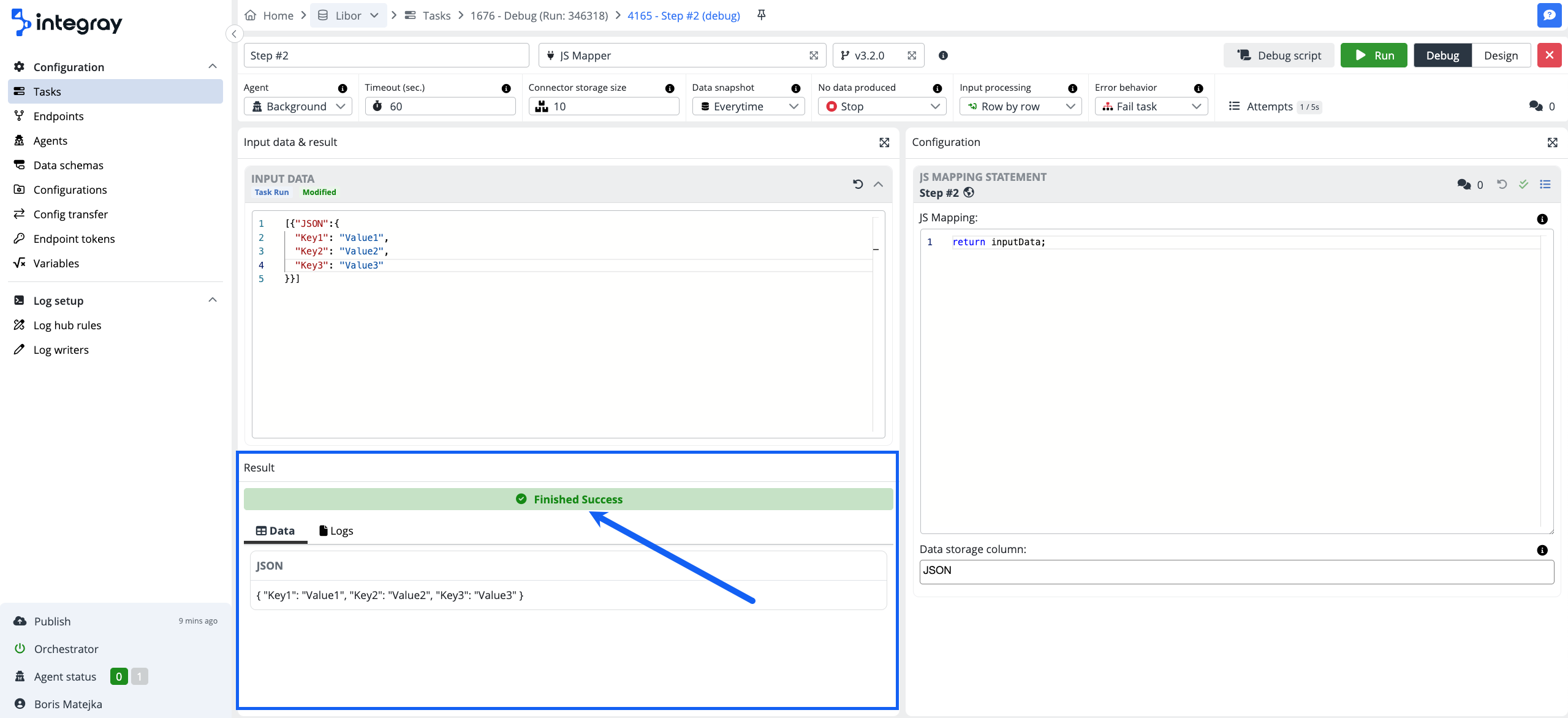Collapse the INPUT DATA section
The image size is (1568, 718).
coord(878,184)
